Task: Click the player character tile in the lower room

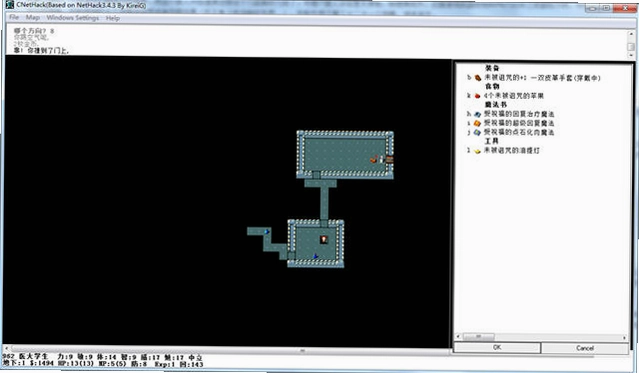Action: tap(324, 239)
